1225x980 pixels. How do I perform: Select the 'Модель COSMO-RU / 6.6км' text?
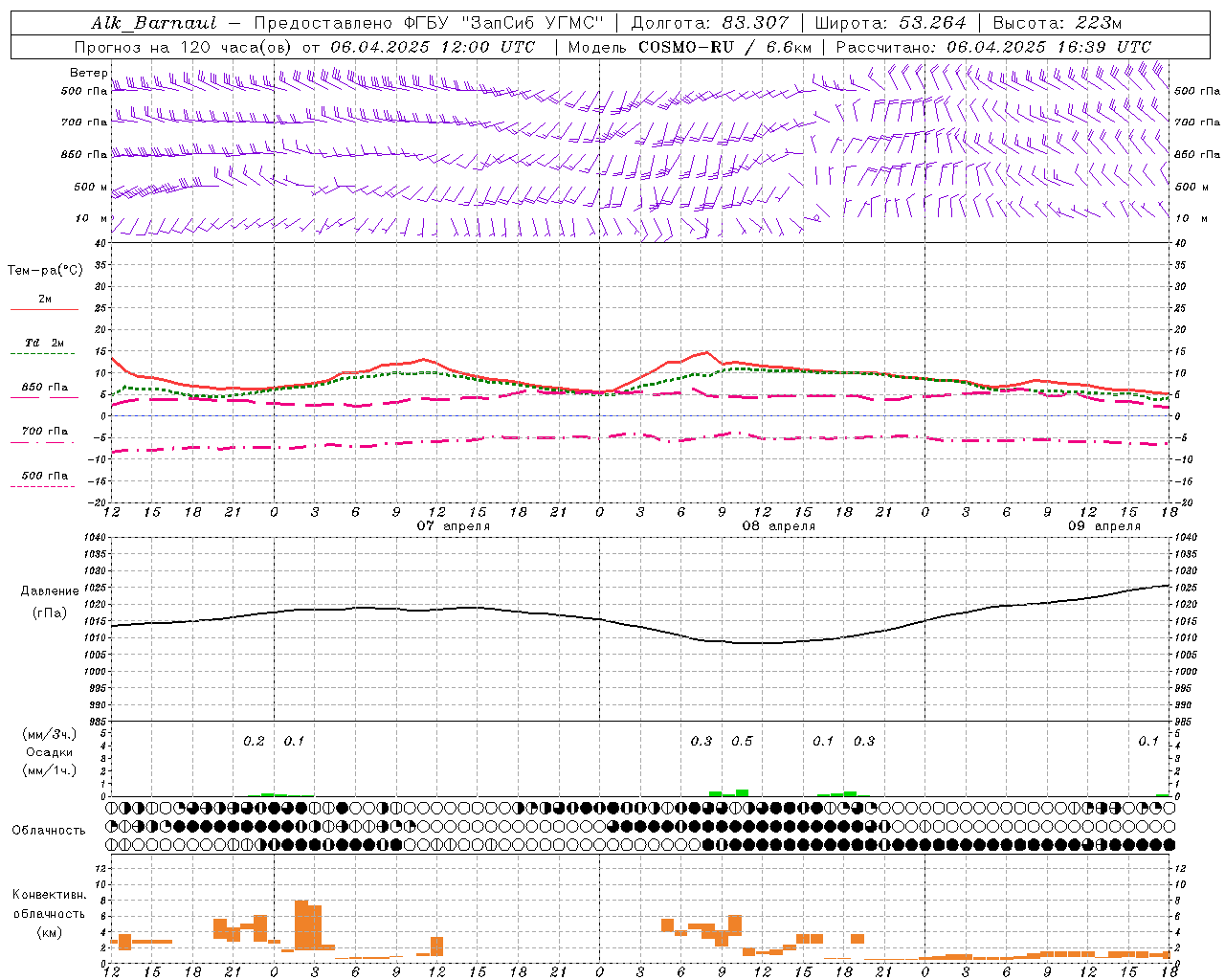[689, 47]
